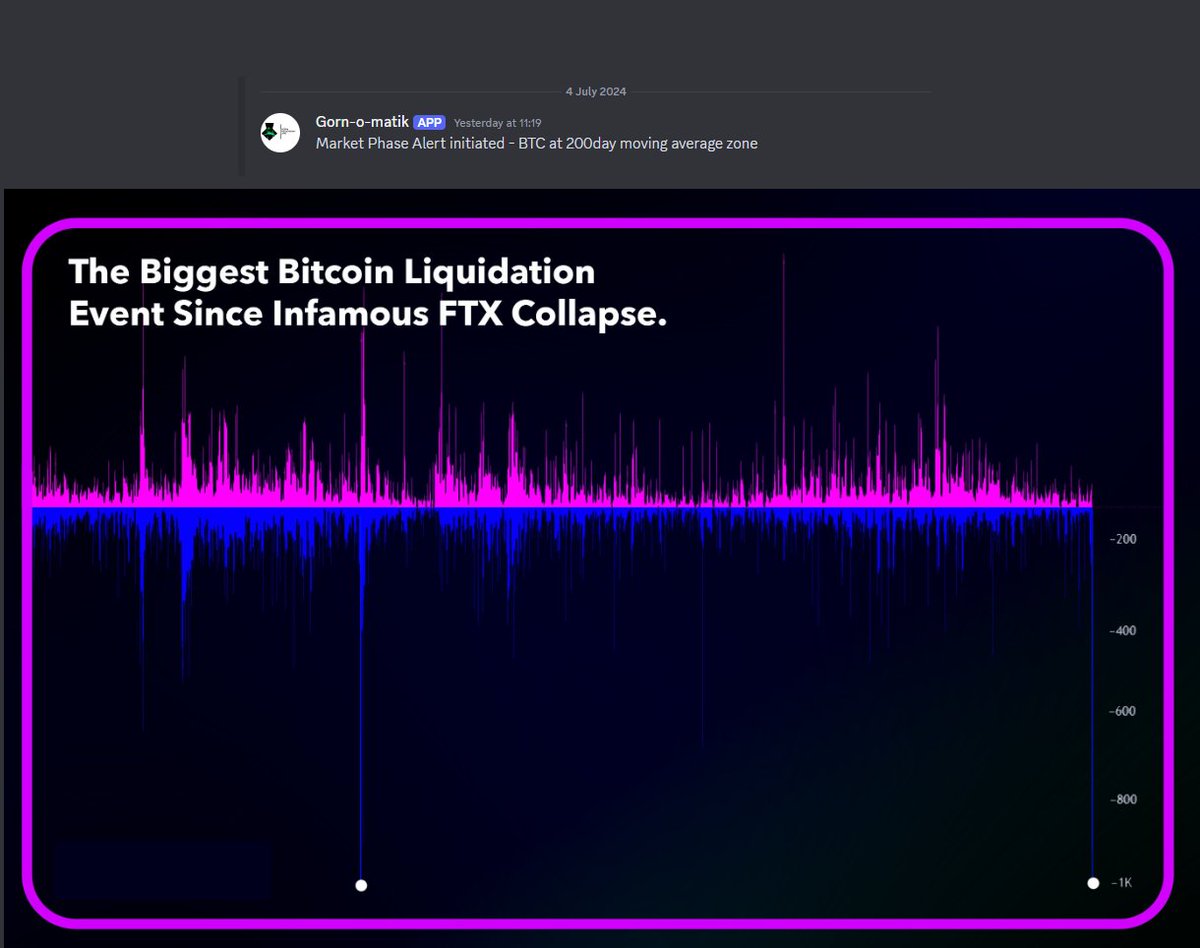The height and width of the screenshot is (948, 1200).
Task: Click the 4 July 2024 date divider
Action: click(595, 91)
